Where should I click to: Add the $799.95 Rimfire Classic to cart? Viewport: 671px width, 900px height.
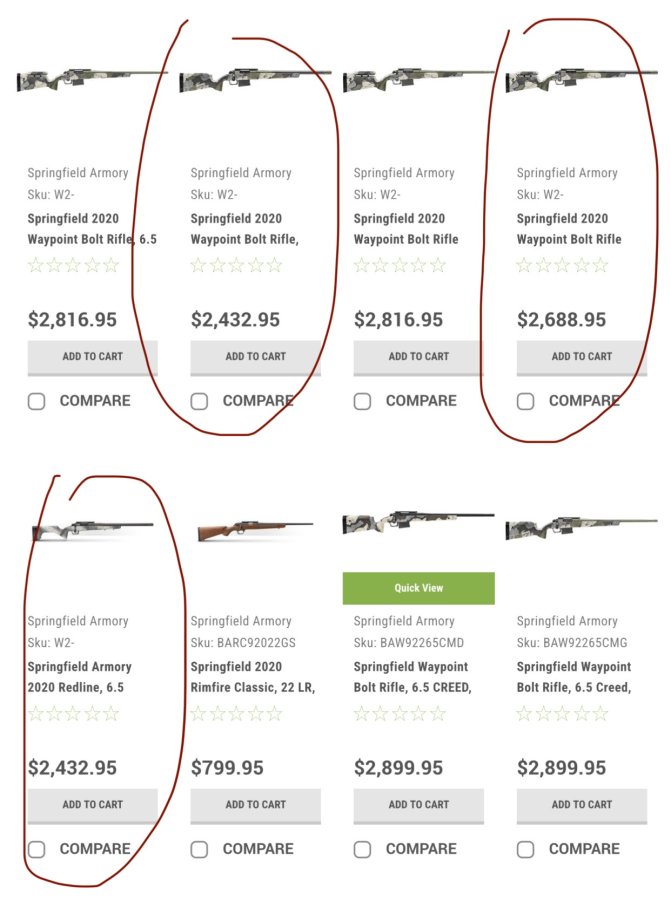coord(255,805)
